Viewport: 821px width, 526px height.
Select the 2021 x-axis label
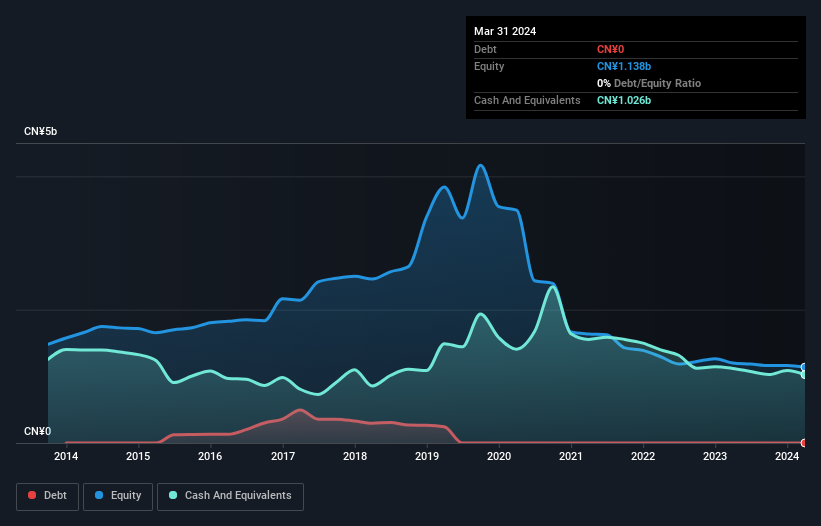tap(571, 456)
